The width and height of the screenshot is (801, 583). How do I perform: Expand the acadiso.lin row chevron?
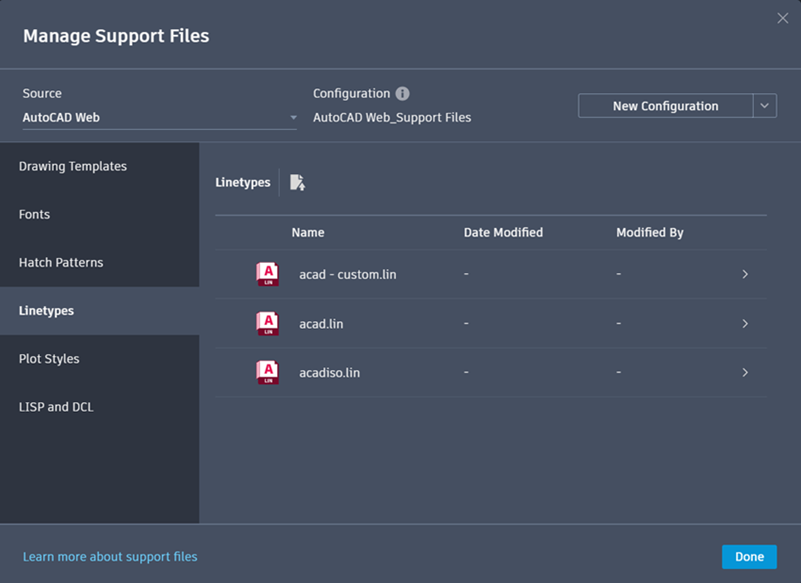[745, 372]
